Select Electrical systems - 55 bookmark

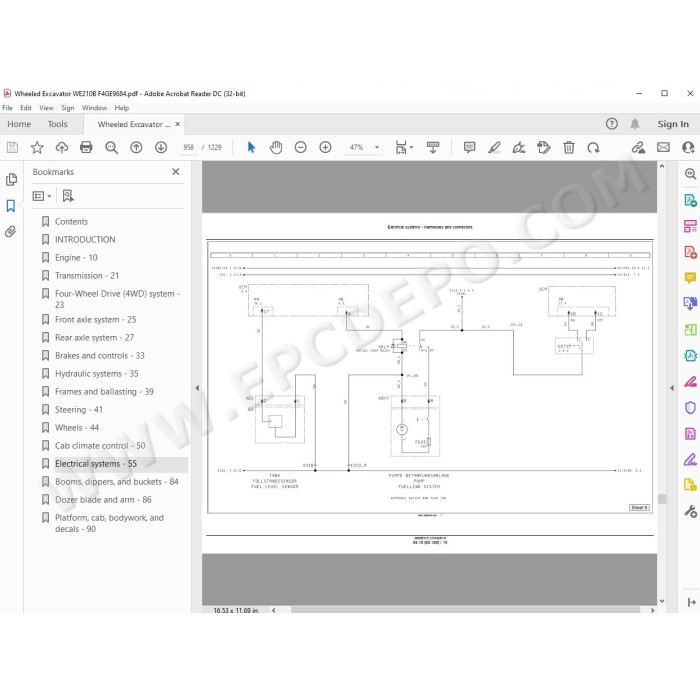(96, 464)
